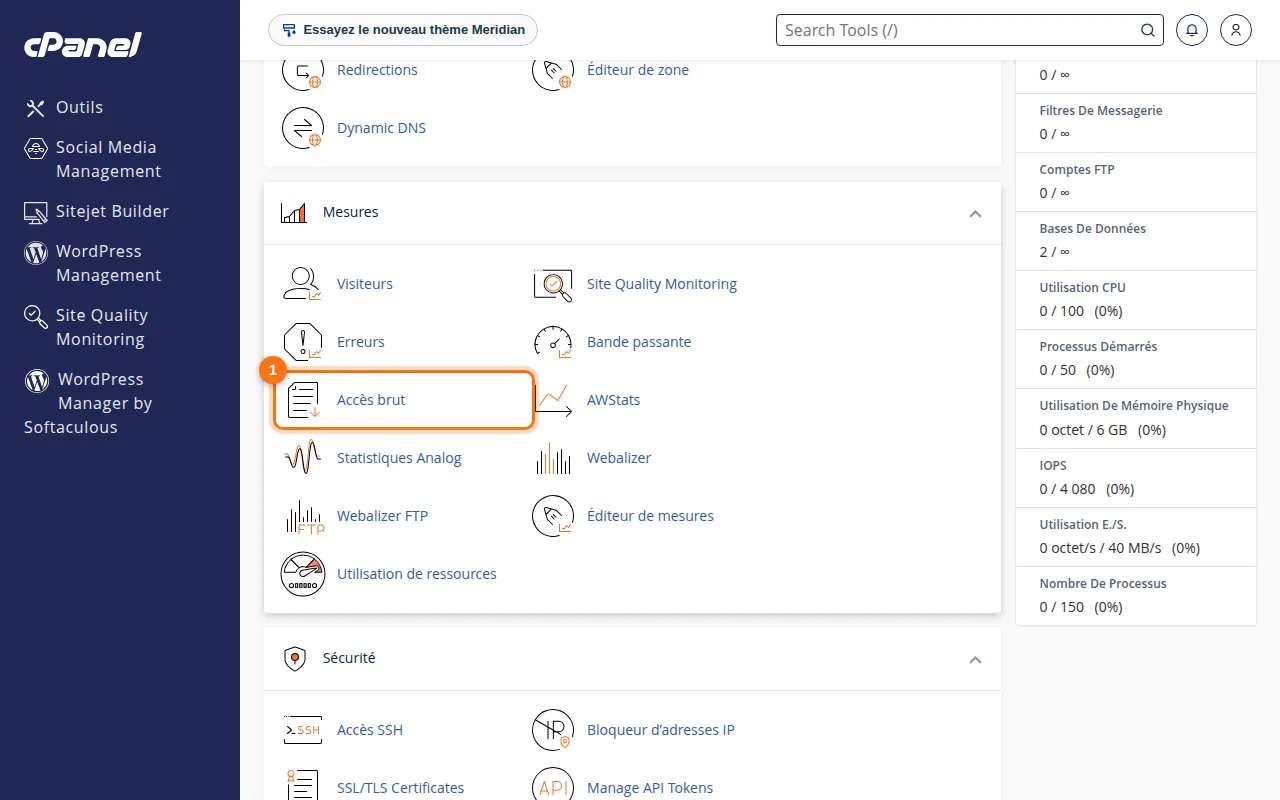Viewport: 1280px width, 800px height.
Task: Click the search magnifier in Search Tools
Action: point(1148,30)
